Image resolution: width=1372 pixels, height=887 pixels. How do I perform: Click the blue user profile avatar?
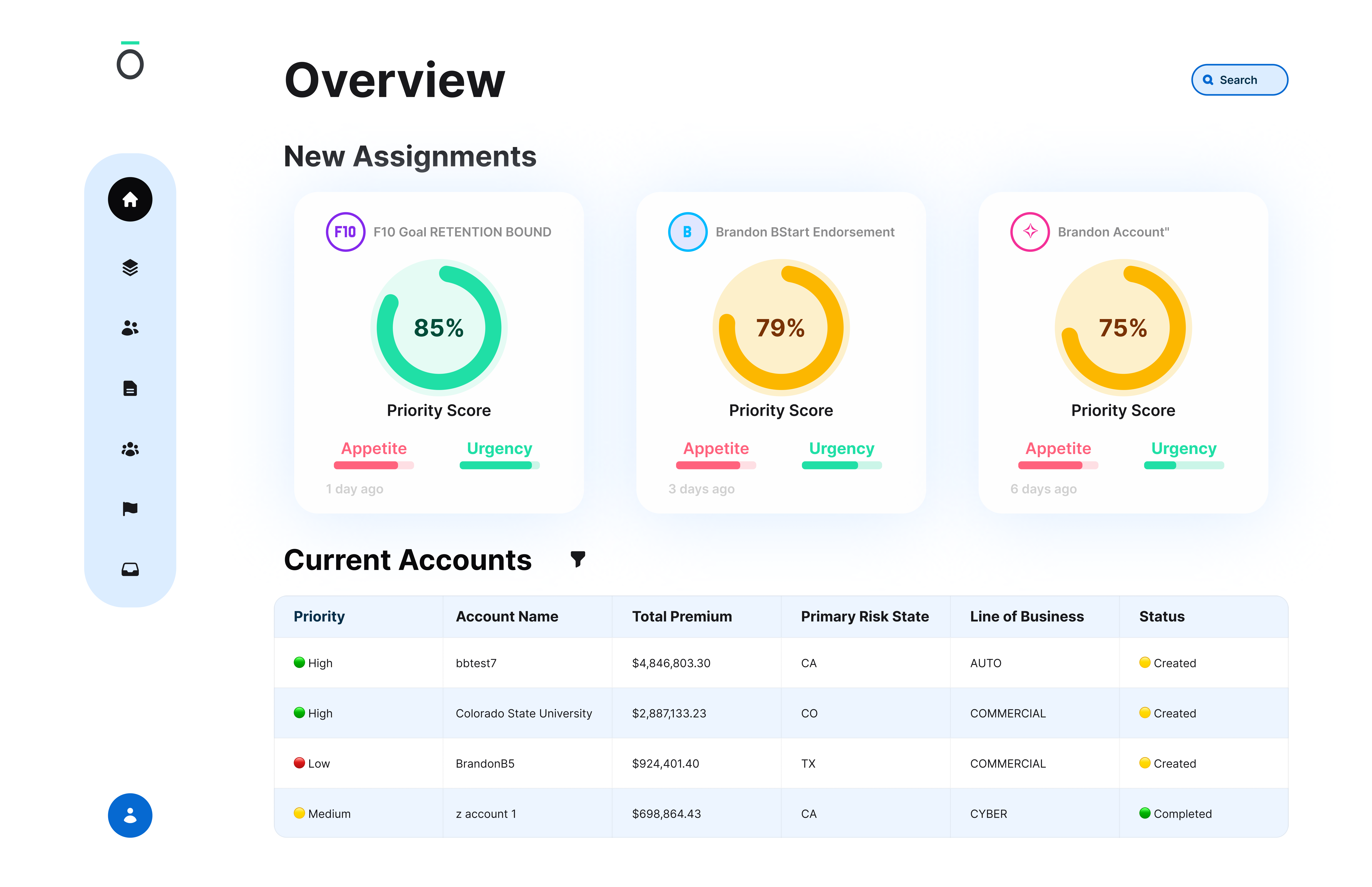(x=130, y=816)
